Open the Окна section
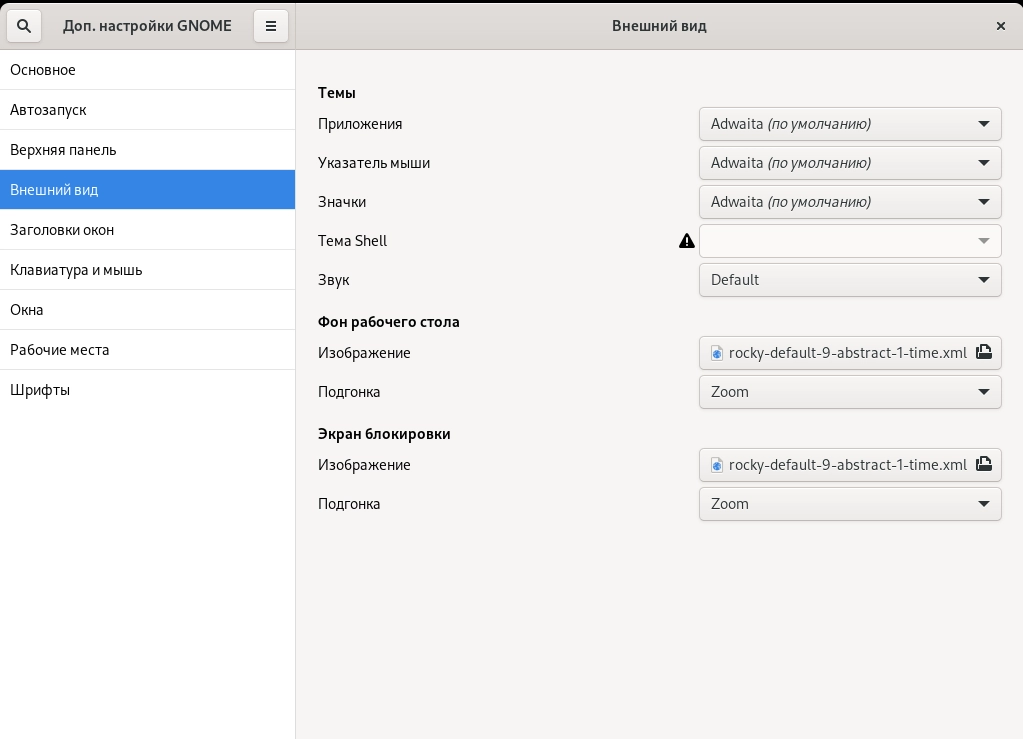The height and width of the screenshot is (739, 1023). [x=147, y=310]
